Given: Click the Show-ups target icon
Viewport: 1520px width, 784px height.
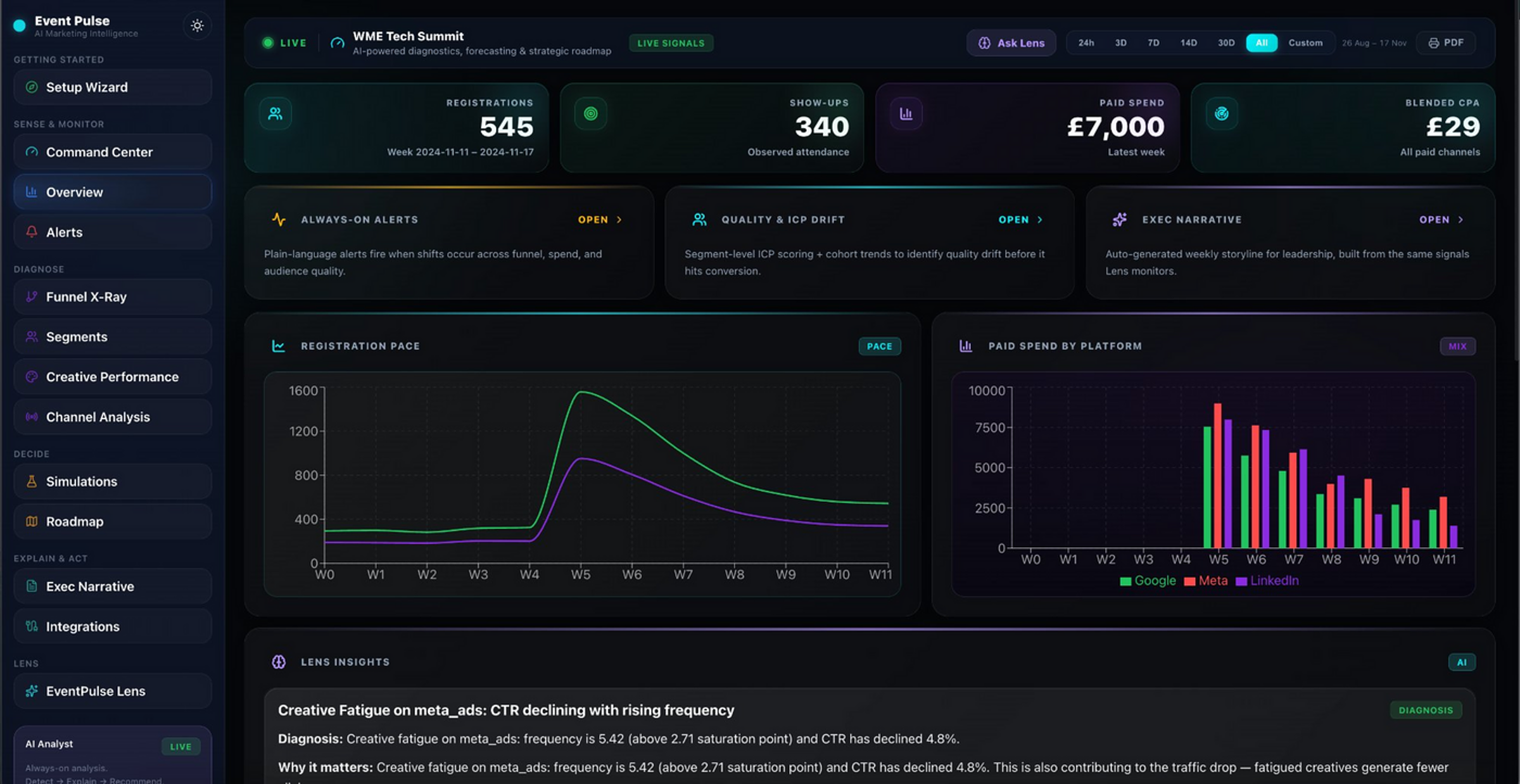Looking at the screenshot, I should point(590,114).
